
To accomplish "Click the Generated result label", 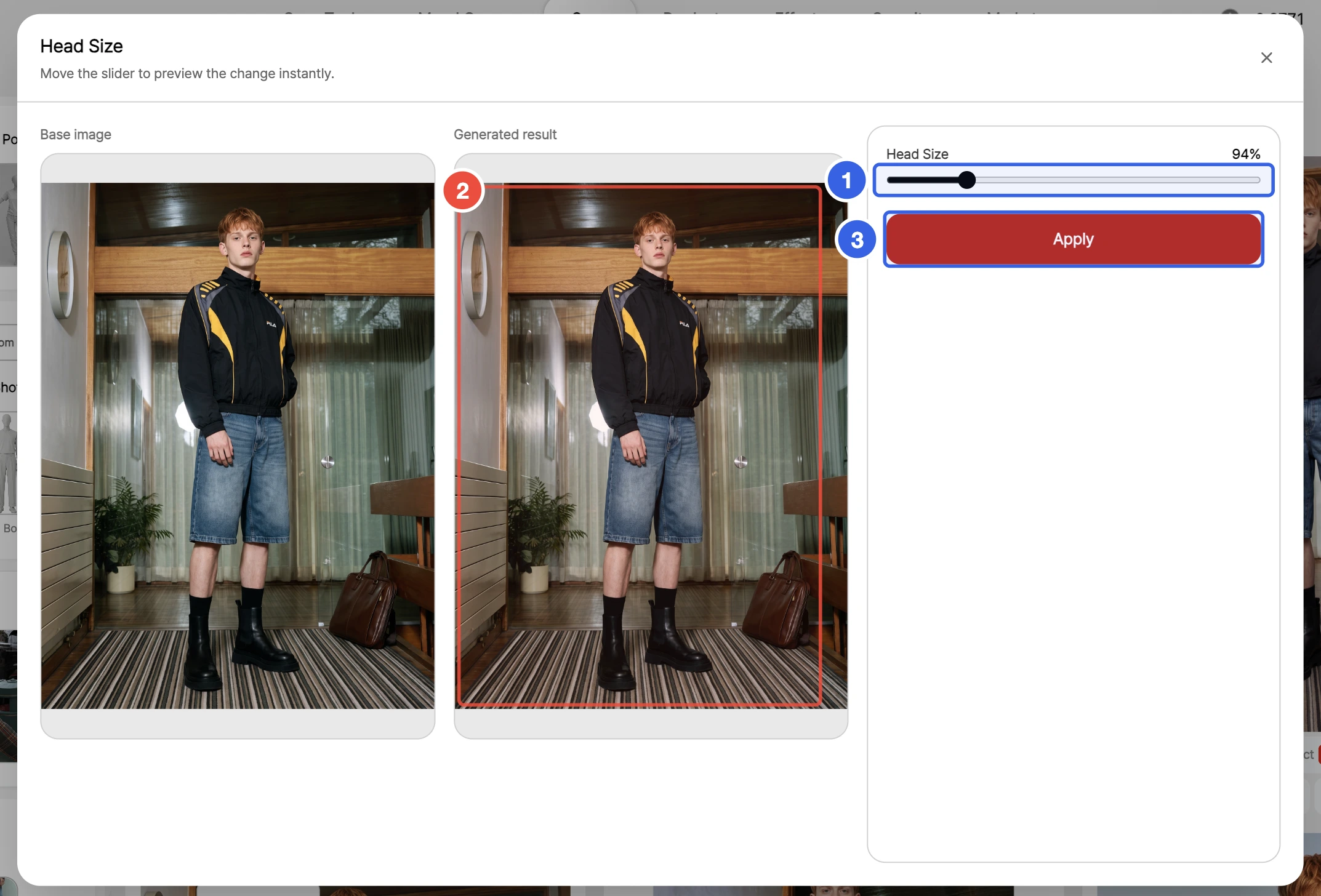I will pos(505,134).
